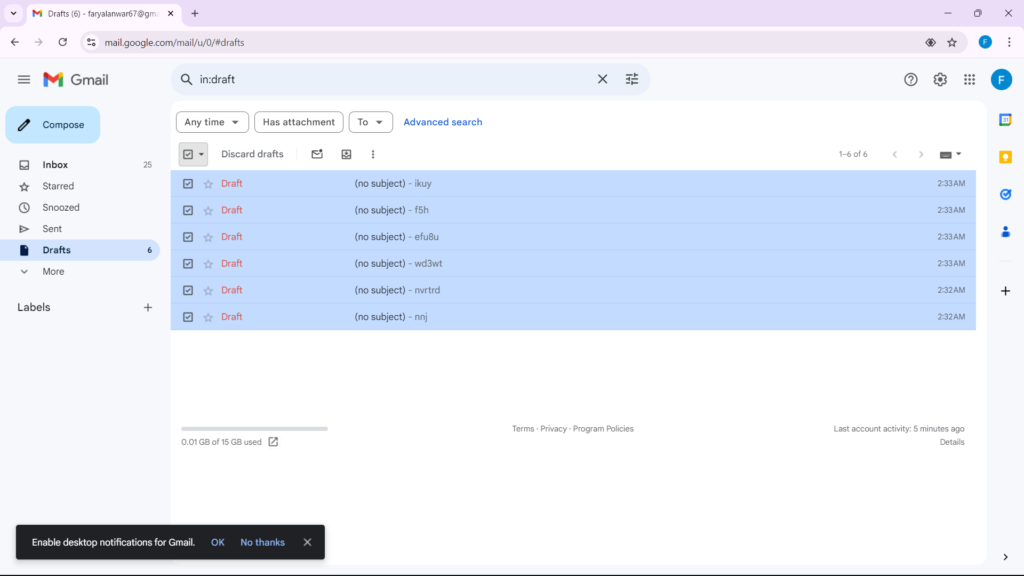Open the Google Calendar side panel
Screen dimensions: 1024x576
pos(1005,120)
